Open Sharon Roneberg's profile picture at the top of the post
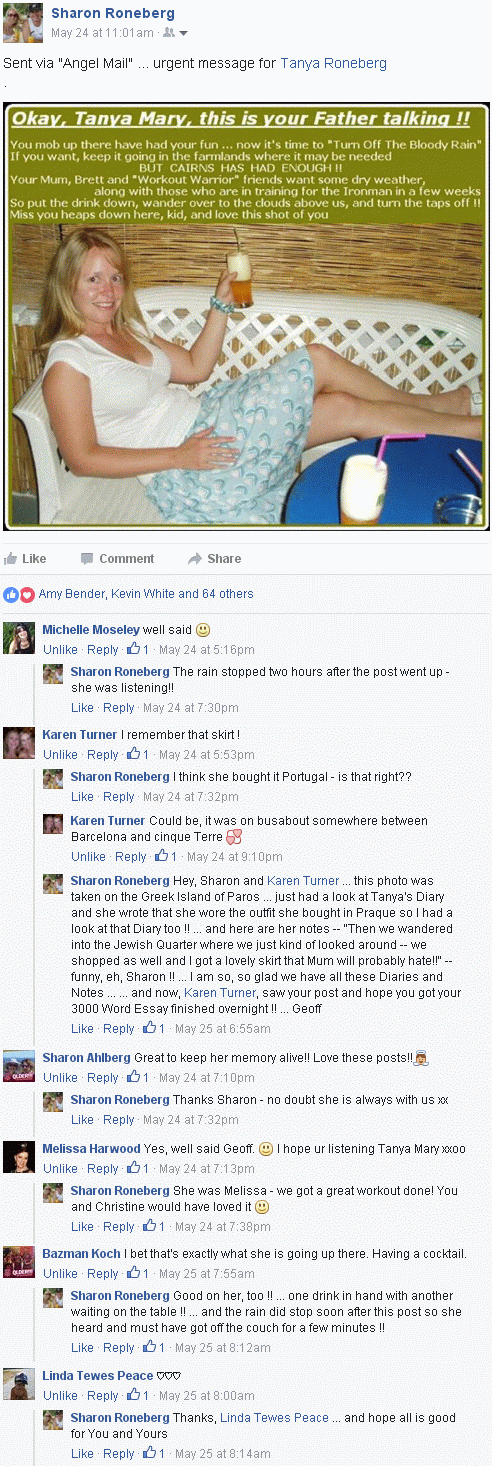492x1466 pixels. (x=23, y=22)
